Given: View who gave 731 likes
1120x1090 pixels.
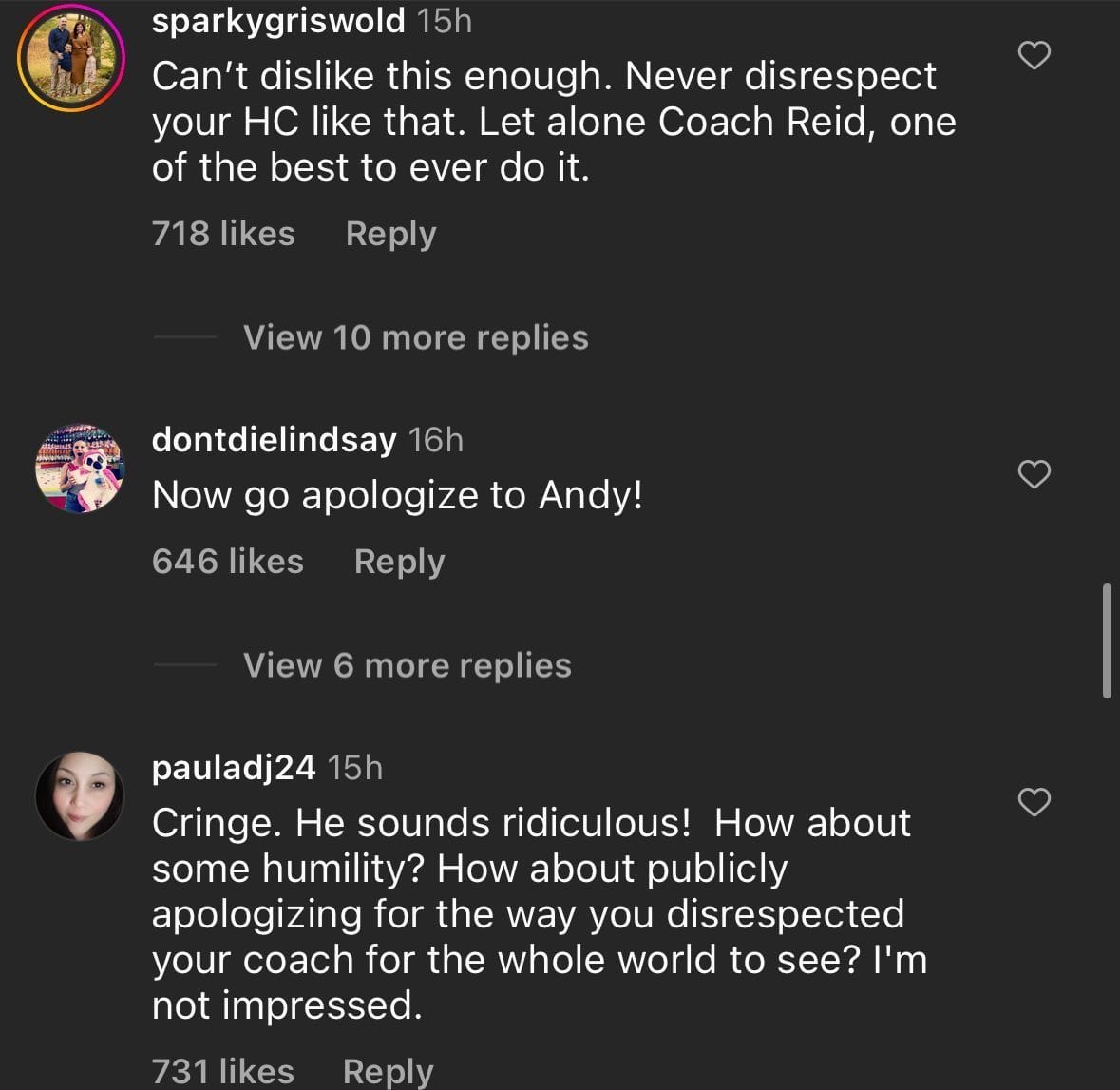Looking at the screenshot, I should point(223,1072).
